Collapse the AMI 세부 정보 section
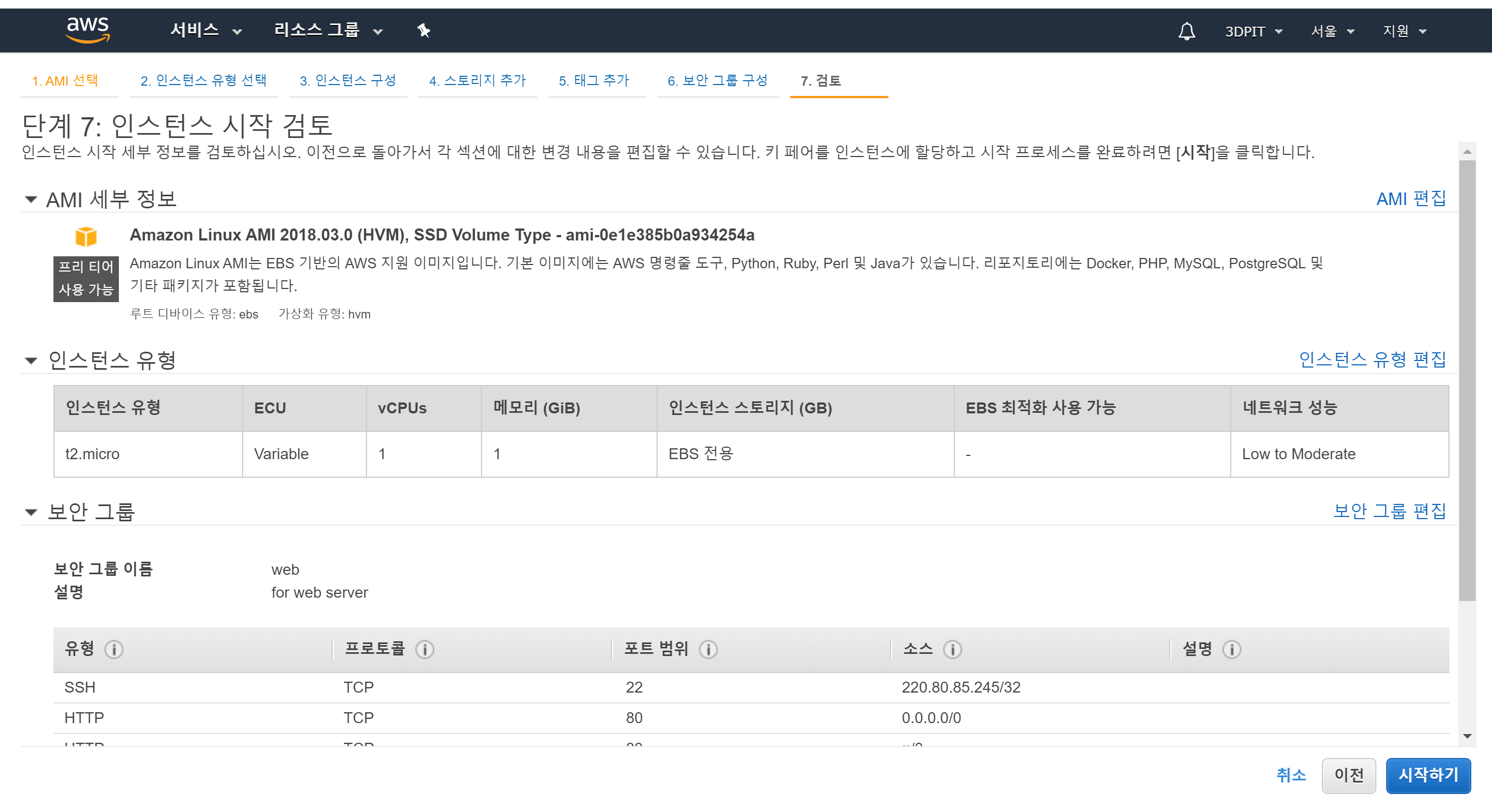The image size is (1492, 812). coord(31,200)
